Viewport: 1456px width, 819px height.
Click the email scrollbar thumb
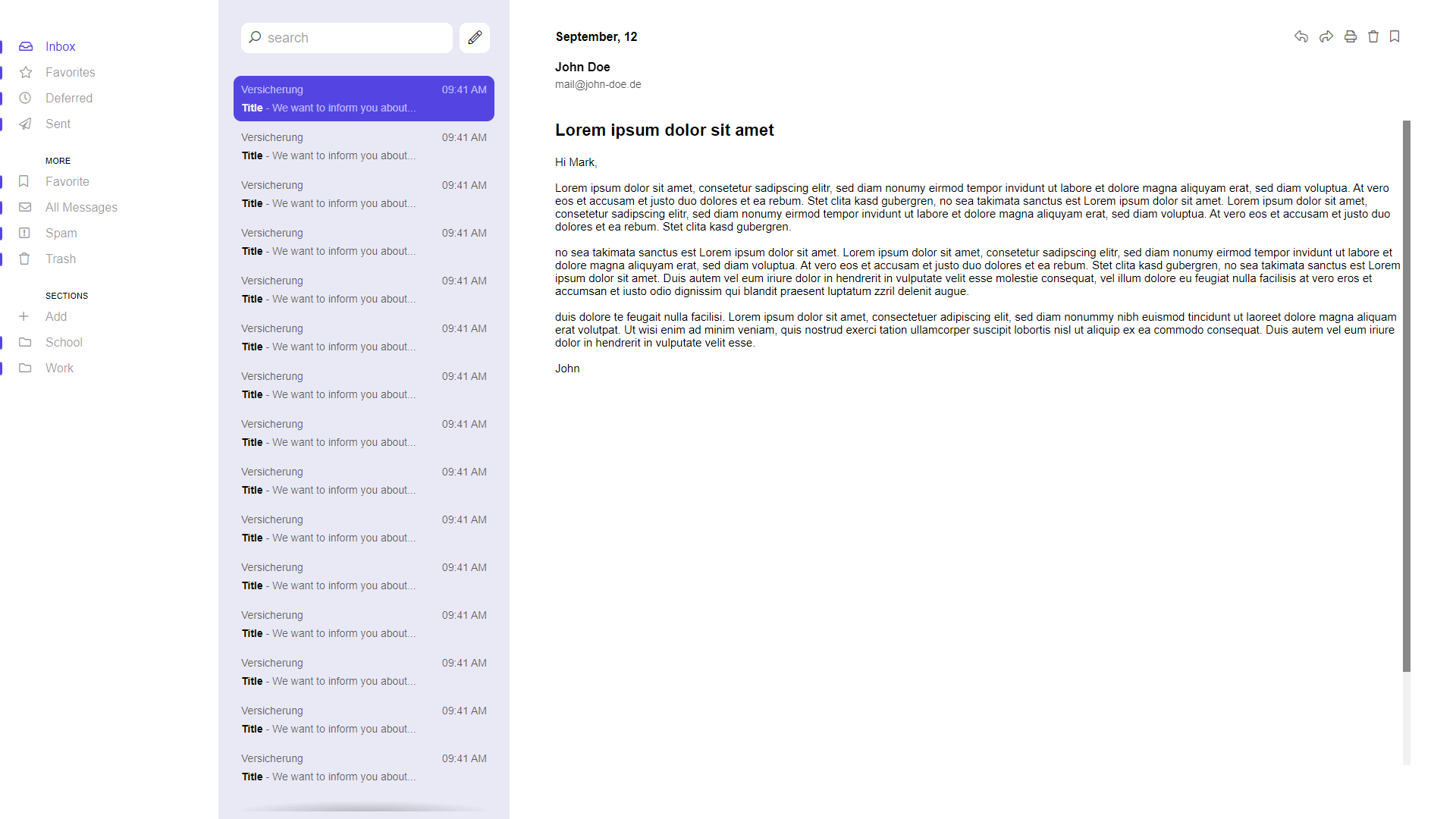point(1407,396)
